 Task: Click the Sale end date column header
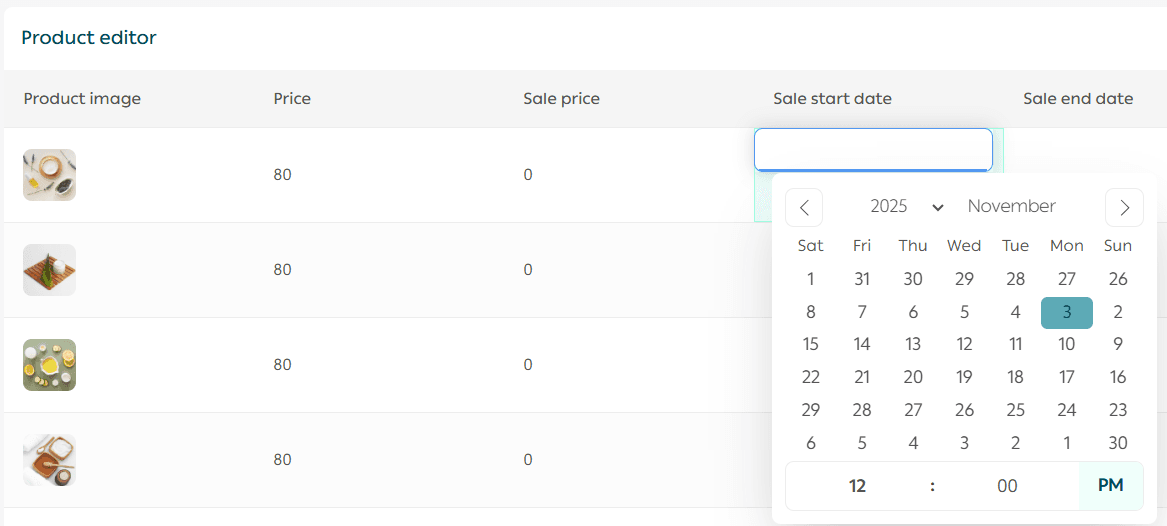(x=1078, y=99)
